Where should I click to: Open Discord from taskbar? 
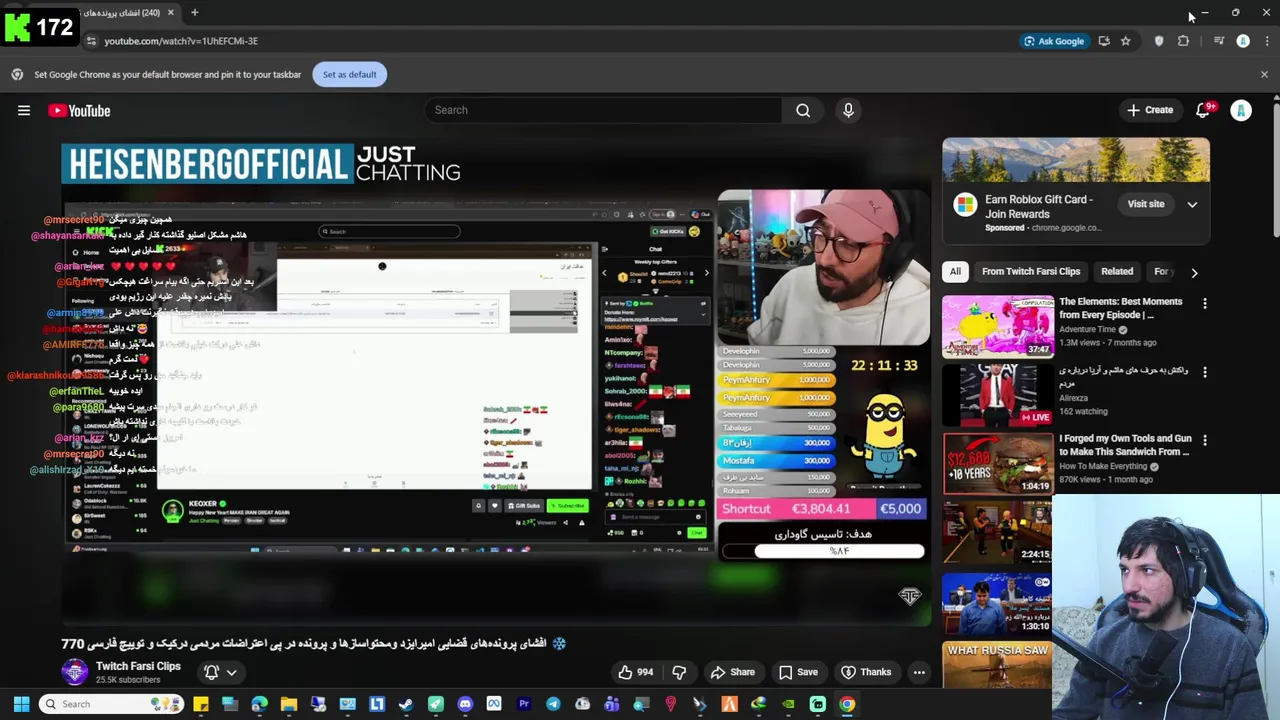pyautogui.click(x=465, y=704)
